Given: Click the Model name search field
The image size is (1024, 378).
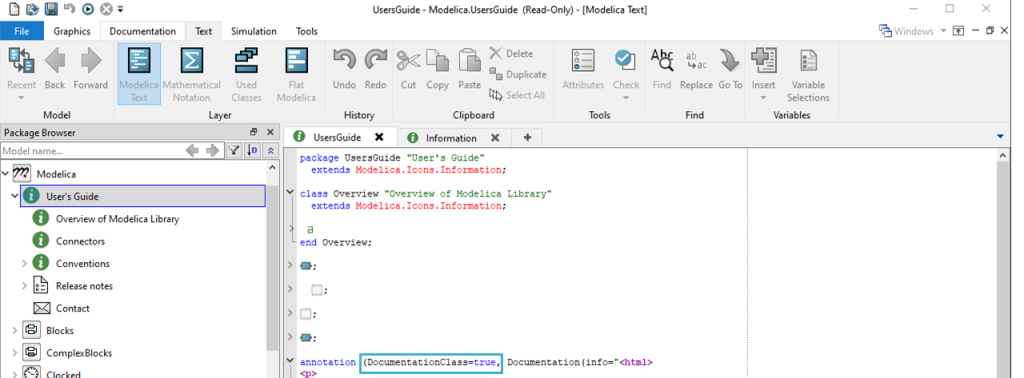Looking at the screenshot, I should (x=91, y=151).
